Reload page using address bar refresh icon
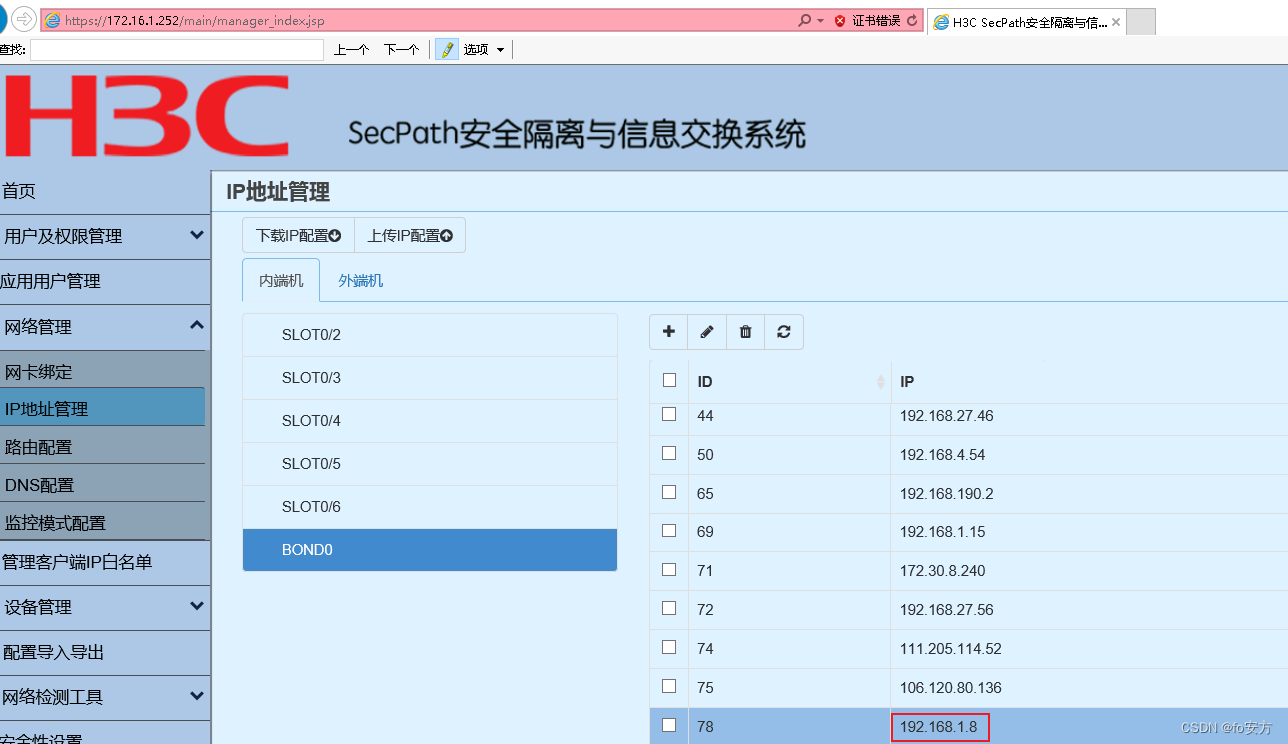The image size is (1288, 744). tap(912, 20)
